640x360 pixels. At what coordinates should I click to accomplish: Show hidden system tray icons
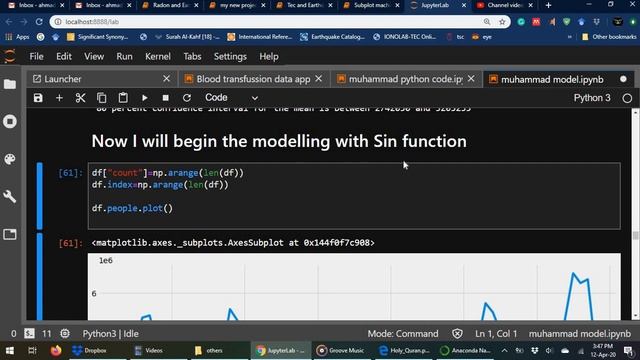[x=504, y=351]
